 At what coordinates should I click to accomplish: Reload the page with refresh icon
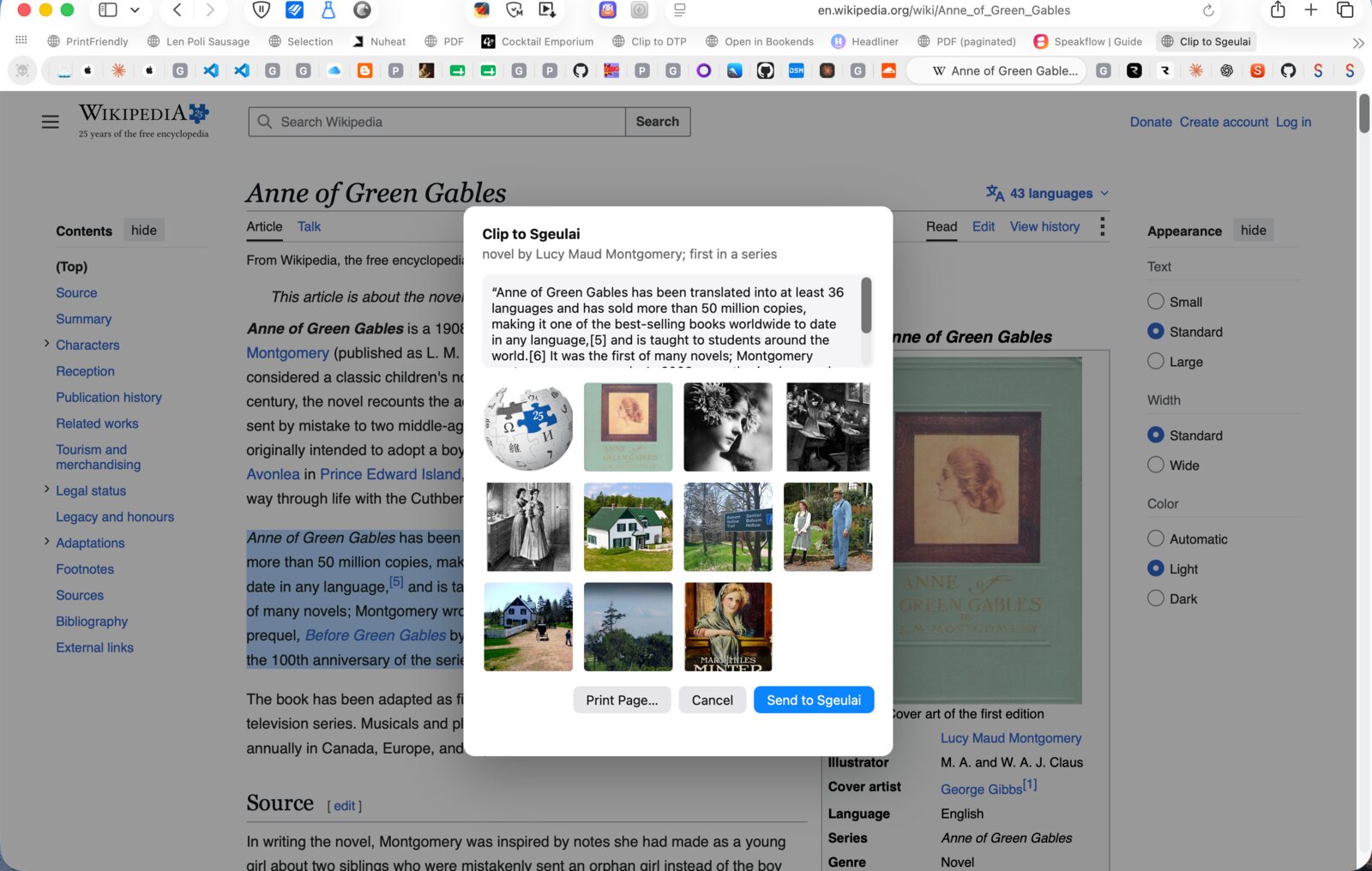[x=1208, y=10]
